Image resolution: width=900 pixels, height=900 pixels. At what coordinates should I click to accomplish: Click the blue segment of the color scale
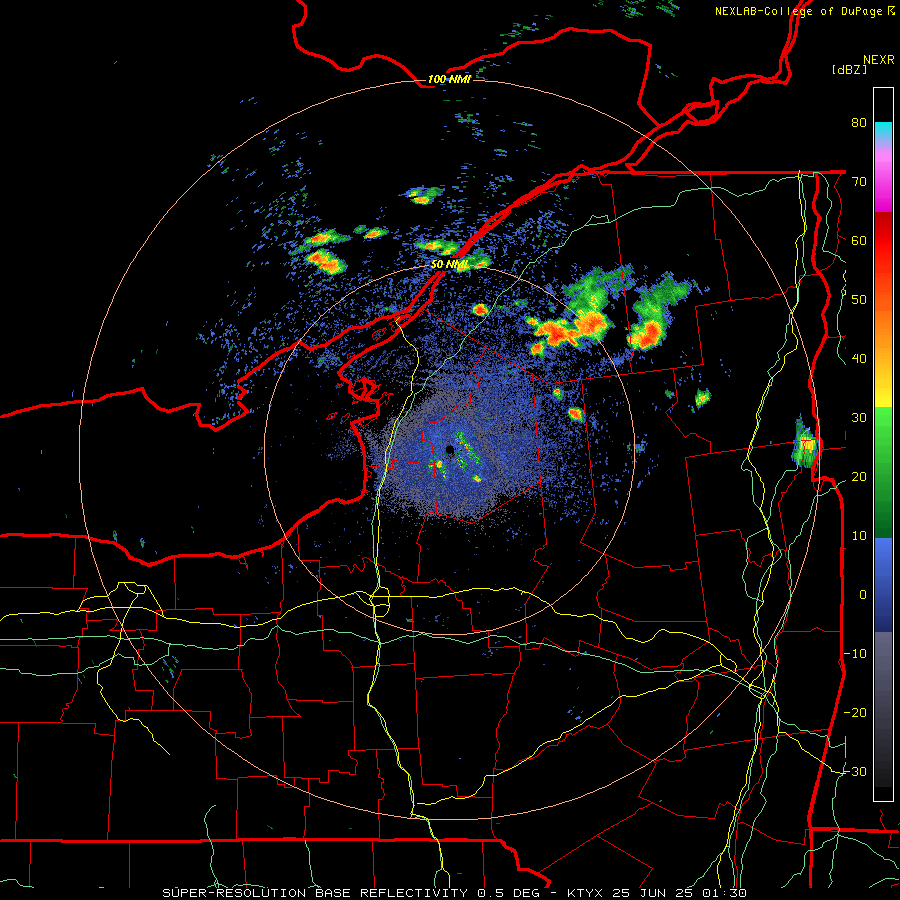coord(883,584)
